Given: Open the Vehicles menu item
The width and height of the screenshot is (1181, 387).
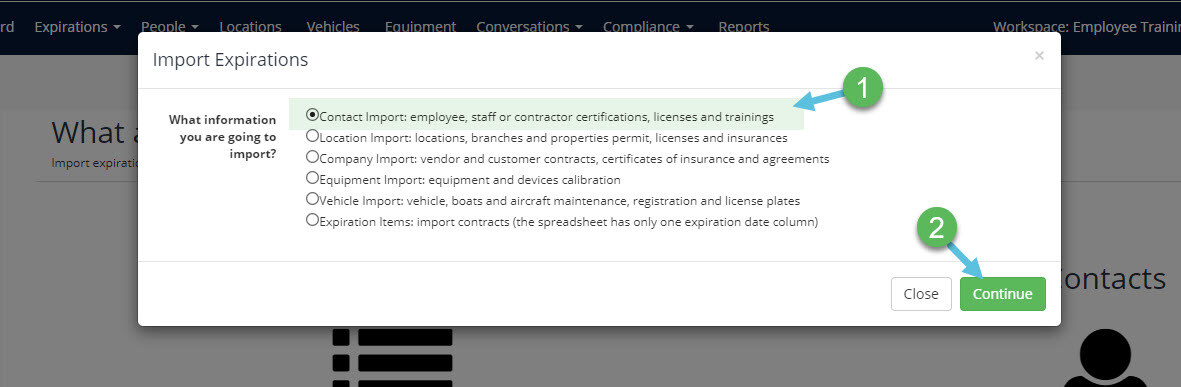Looking at the screenshot, I should [333, 26].
